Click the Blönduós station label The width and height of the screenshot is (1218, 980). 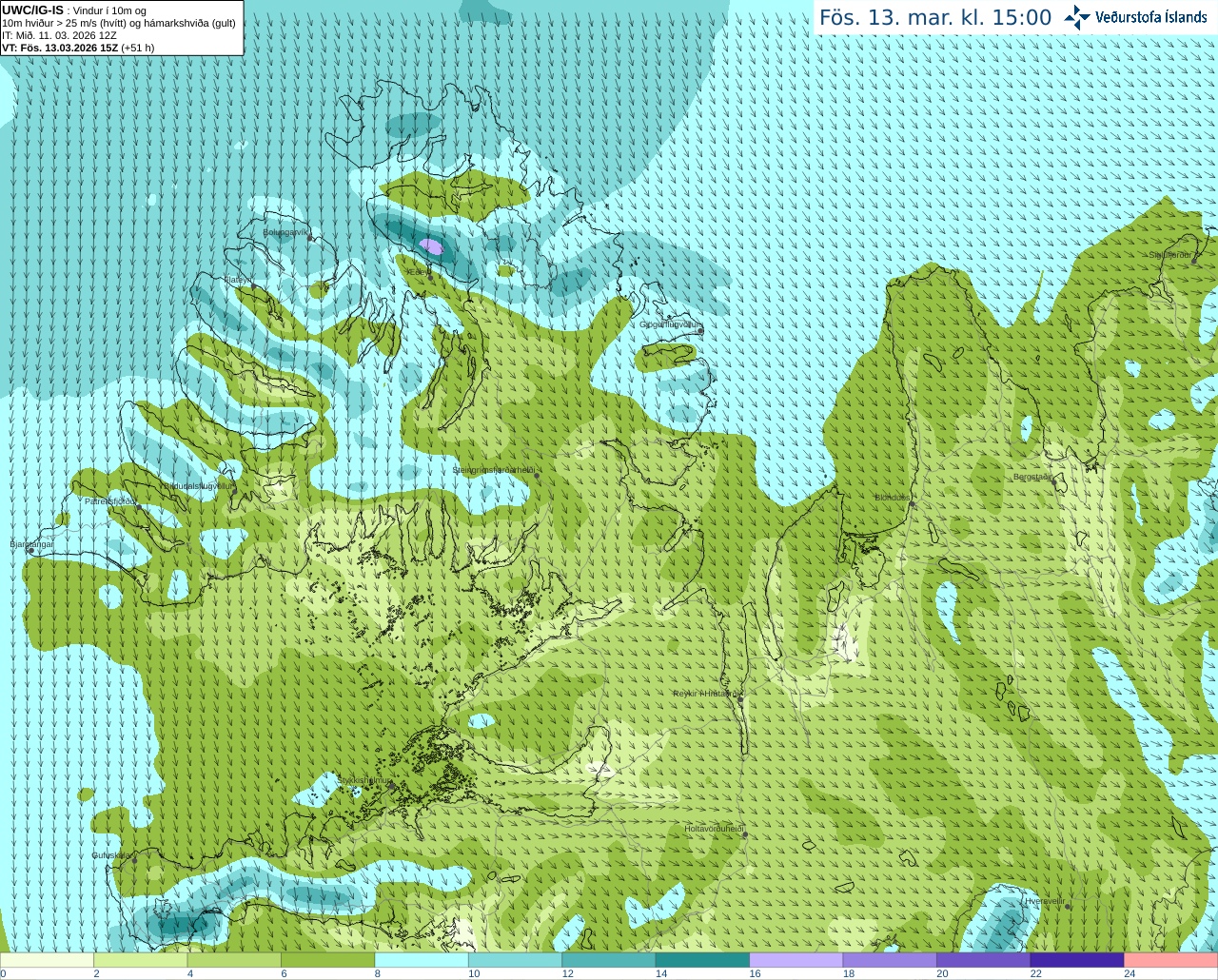point(893,498)
